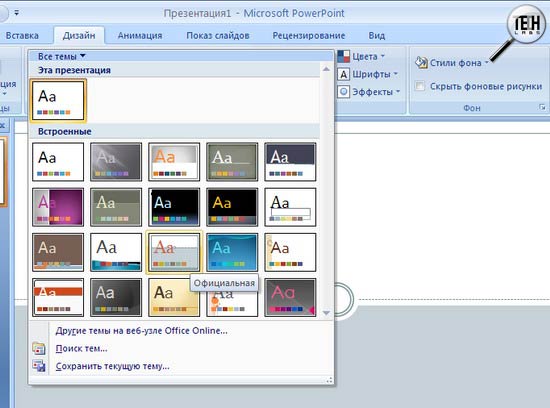
Task: Open Другие темы на веб-узле Office Online
Action: (142, 330)
